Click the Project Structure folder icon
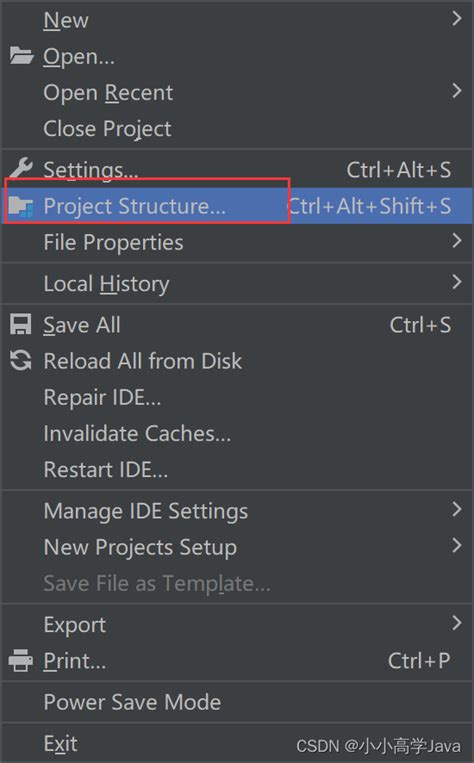 click(x=21, y=206)
